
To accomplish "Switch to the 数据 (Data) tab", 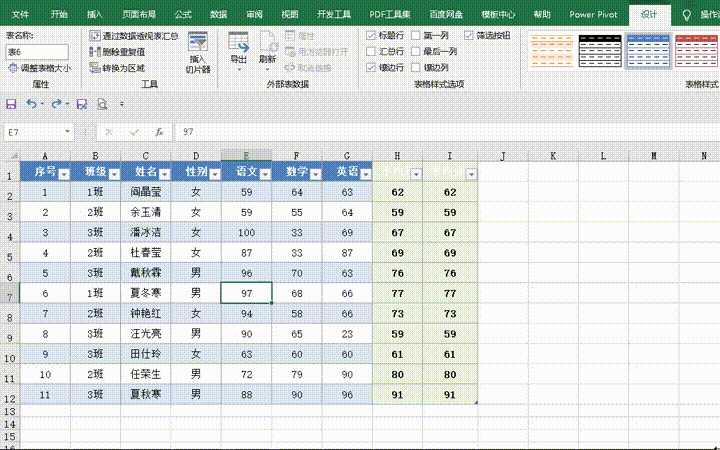I will click(219, 15).
